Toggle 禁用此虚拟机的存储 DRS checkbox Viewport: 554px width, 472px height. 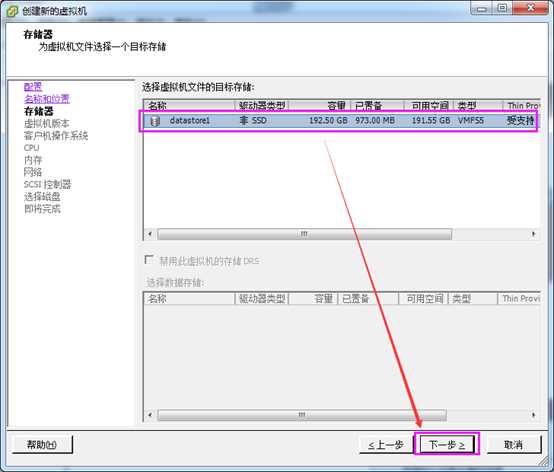149,260
